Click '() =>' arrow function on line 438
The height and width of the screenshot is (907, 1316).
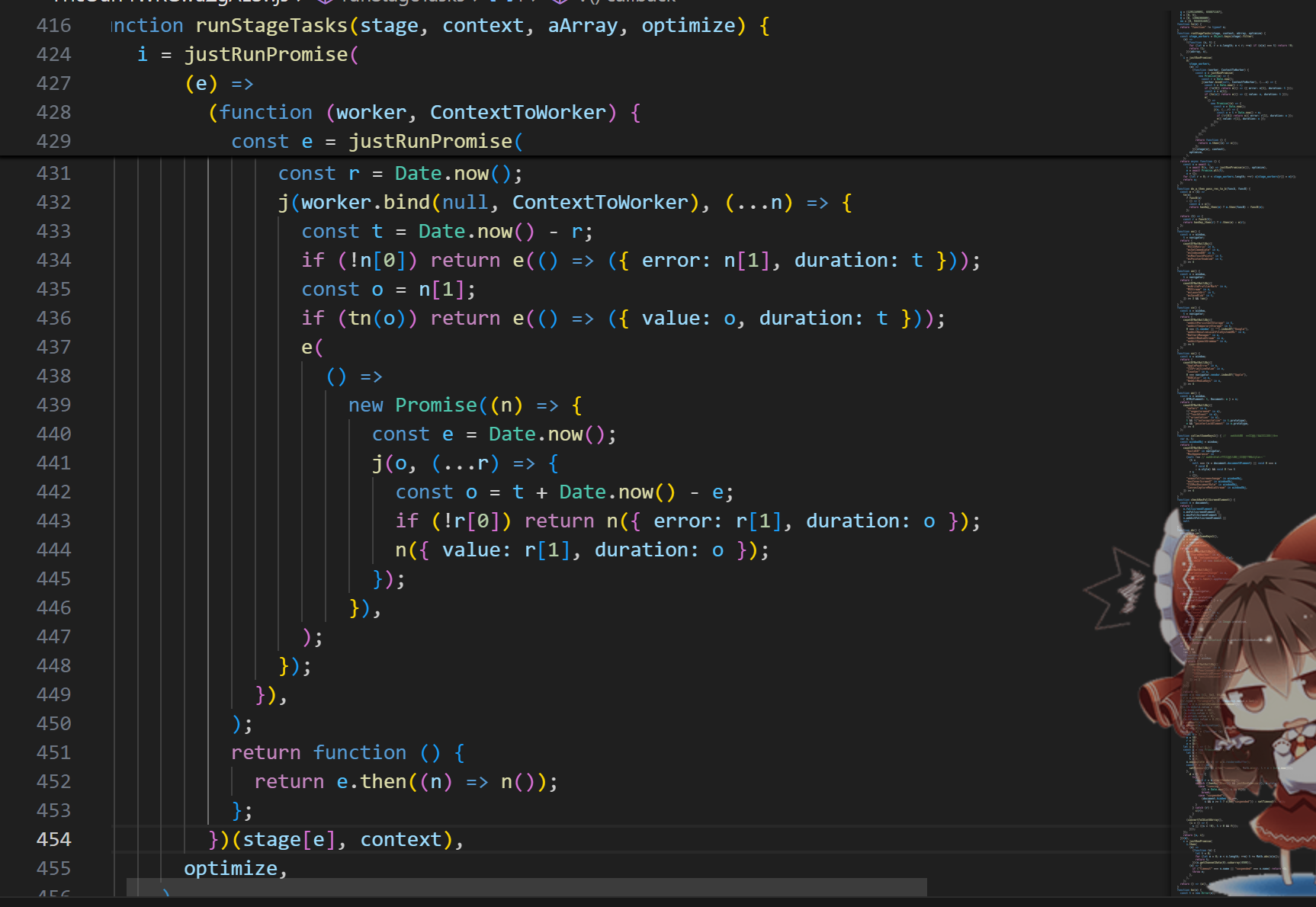click(x=354, y=377)
